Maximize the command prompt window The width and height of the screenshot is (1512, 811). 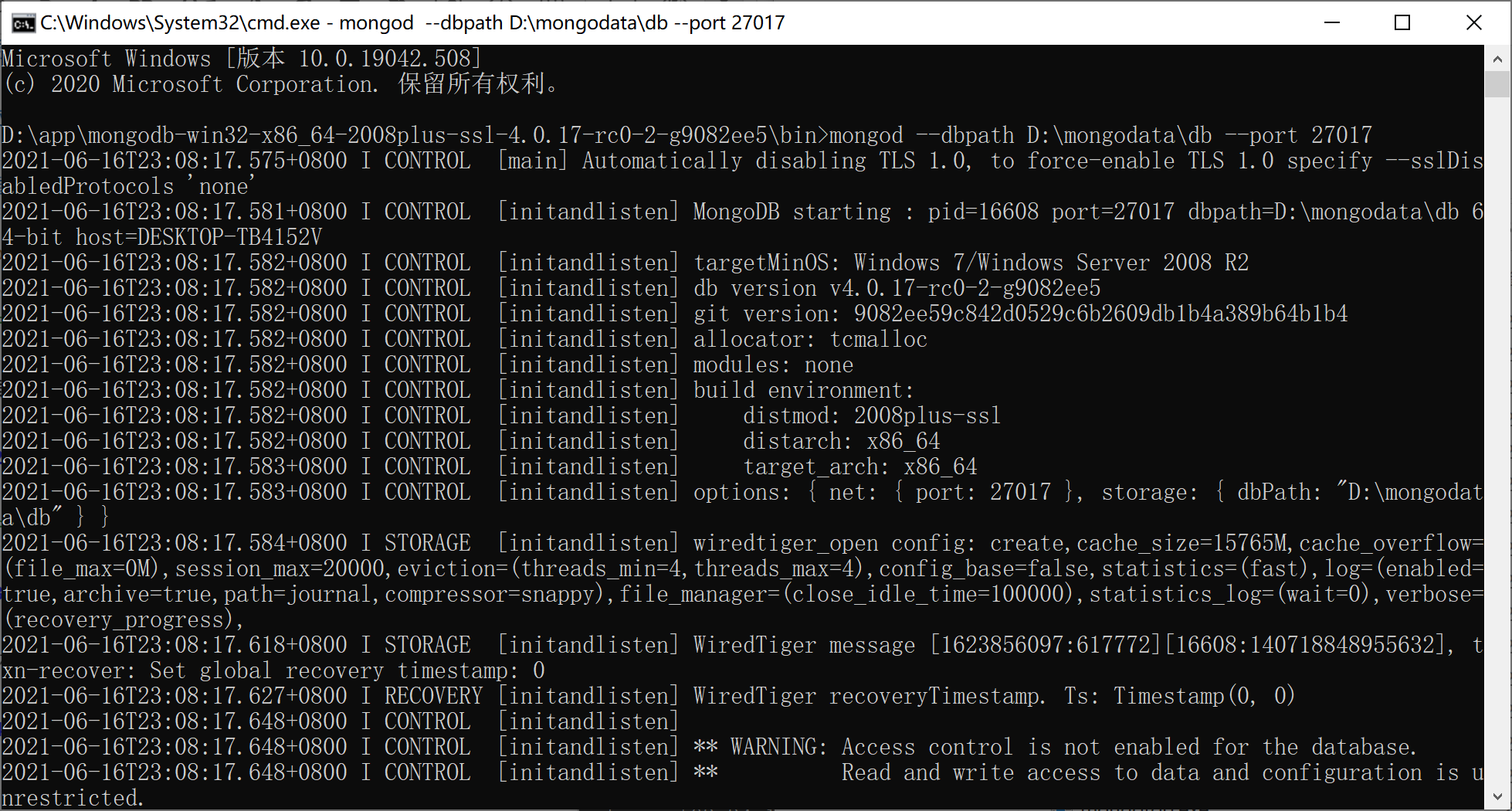1402,23
